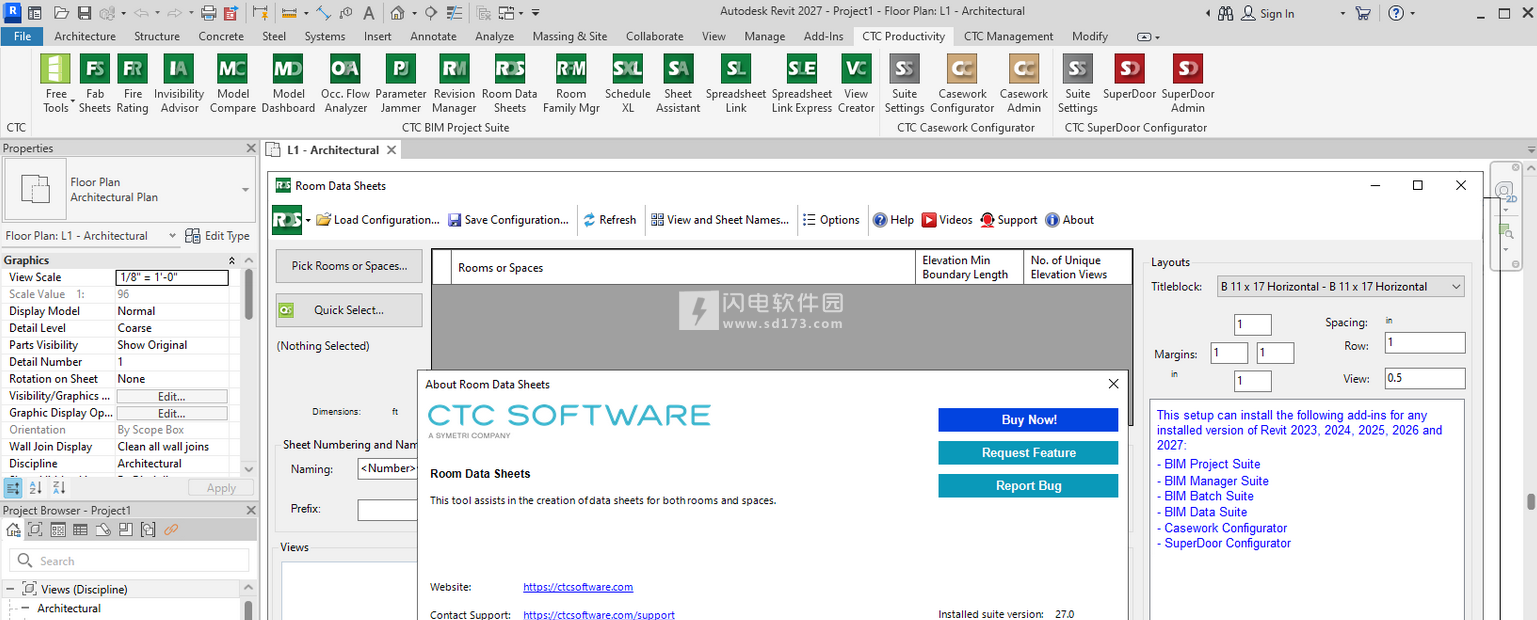
Task: Launch Casework Configurator tool
Action: click(962, 83)
